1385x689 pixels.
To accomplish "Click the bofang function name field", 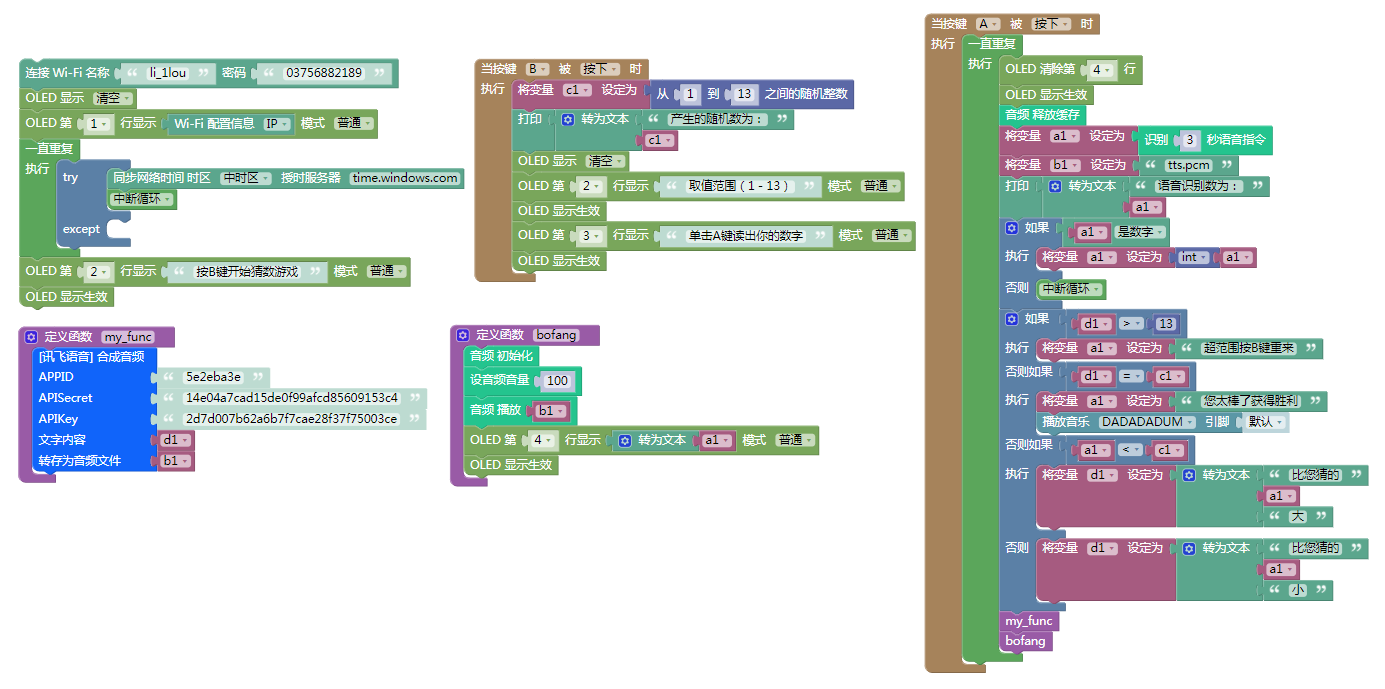I will [x=556, y=335].
